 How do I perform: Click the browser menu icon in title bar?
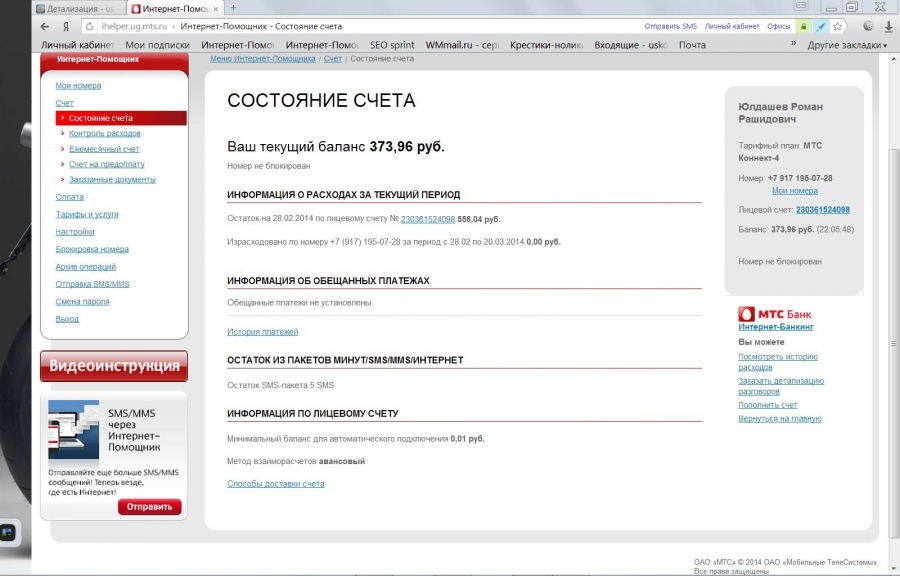pos(801,6)
